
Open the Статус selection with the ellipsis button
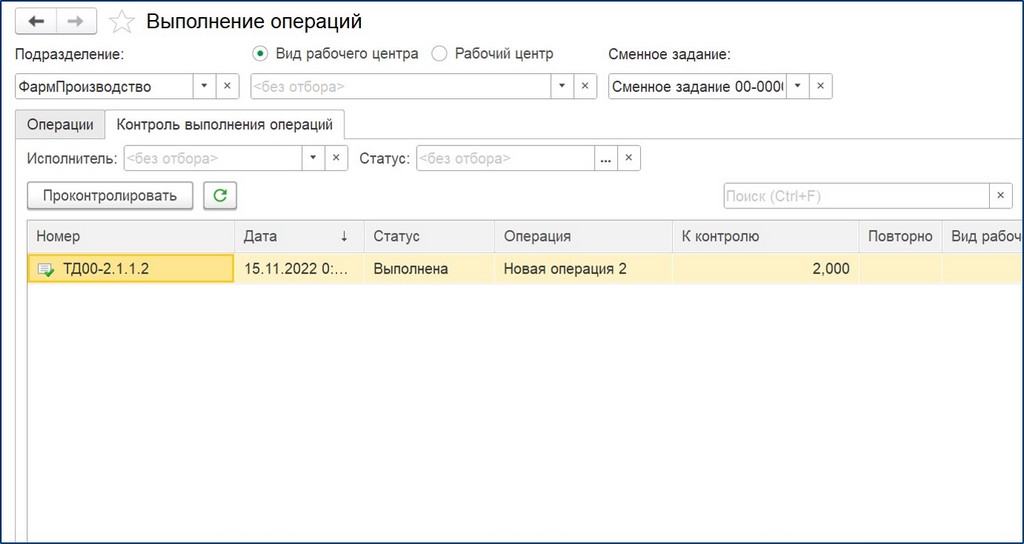(x=605, y=158)
